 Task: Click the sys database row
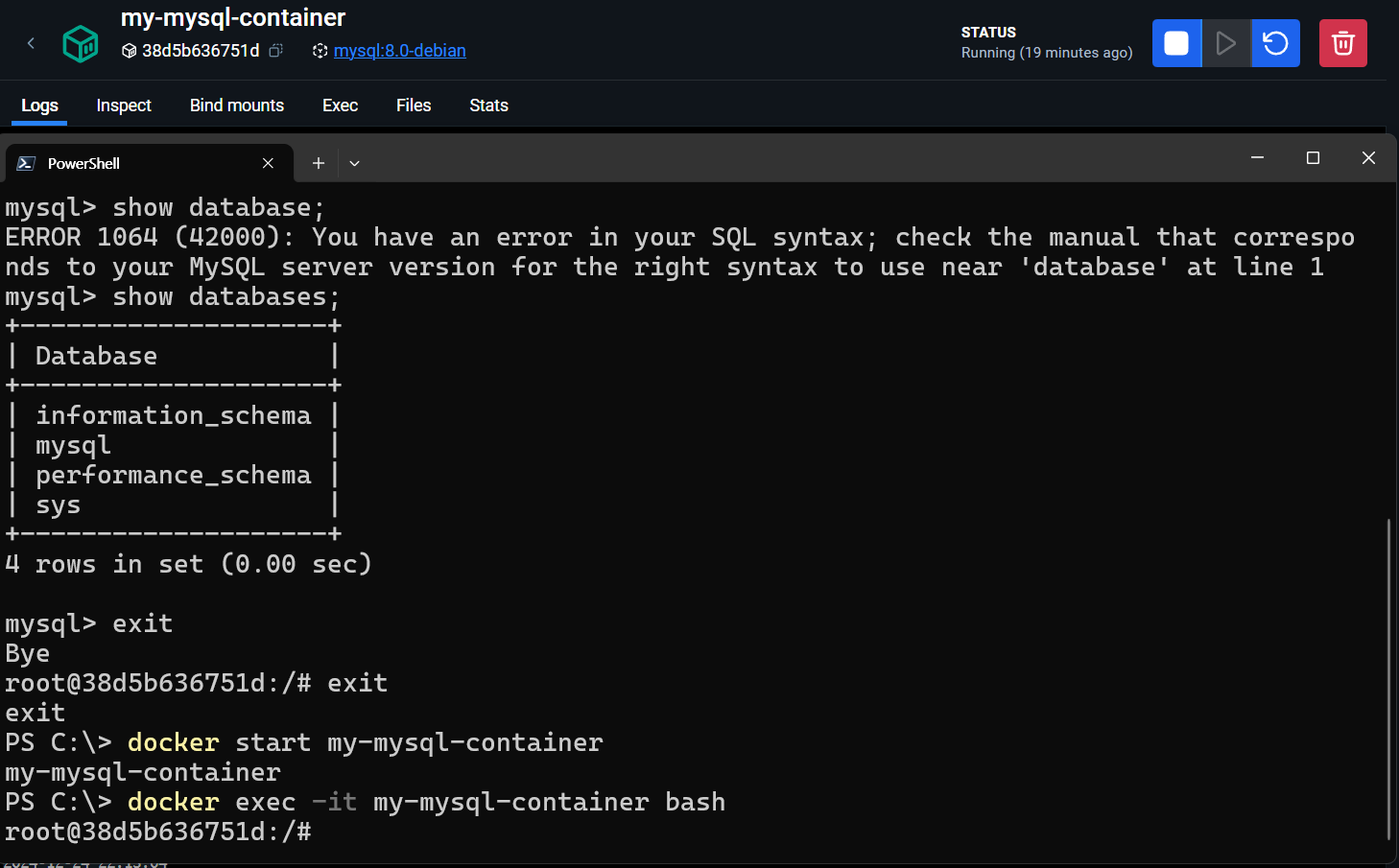click(x=173, y=504)
